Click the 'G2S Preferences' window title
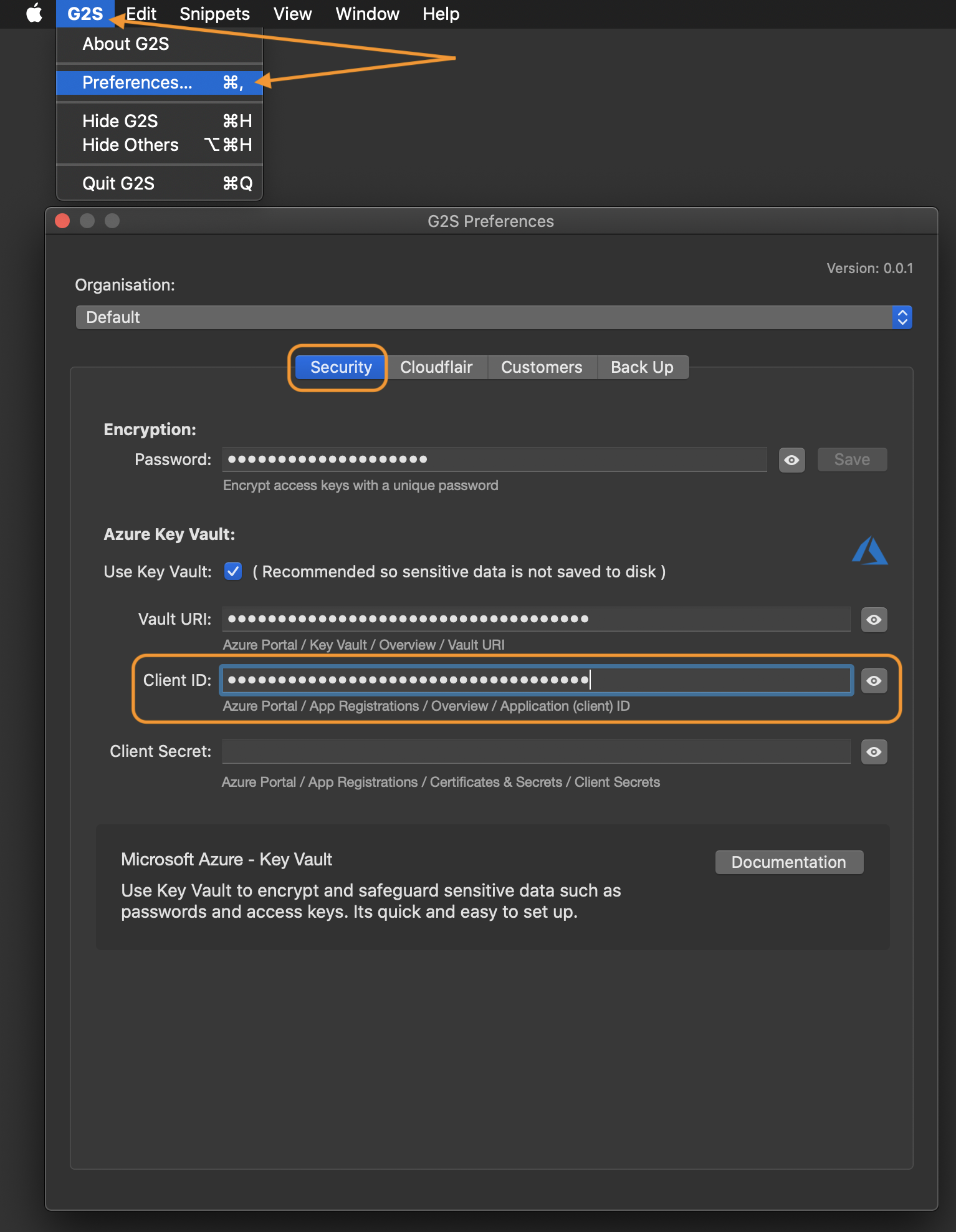 491,221
